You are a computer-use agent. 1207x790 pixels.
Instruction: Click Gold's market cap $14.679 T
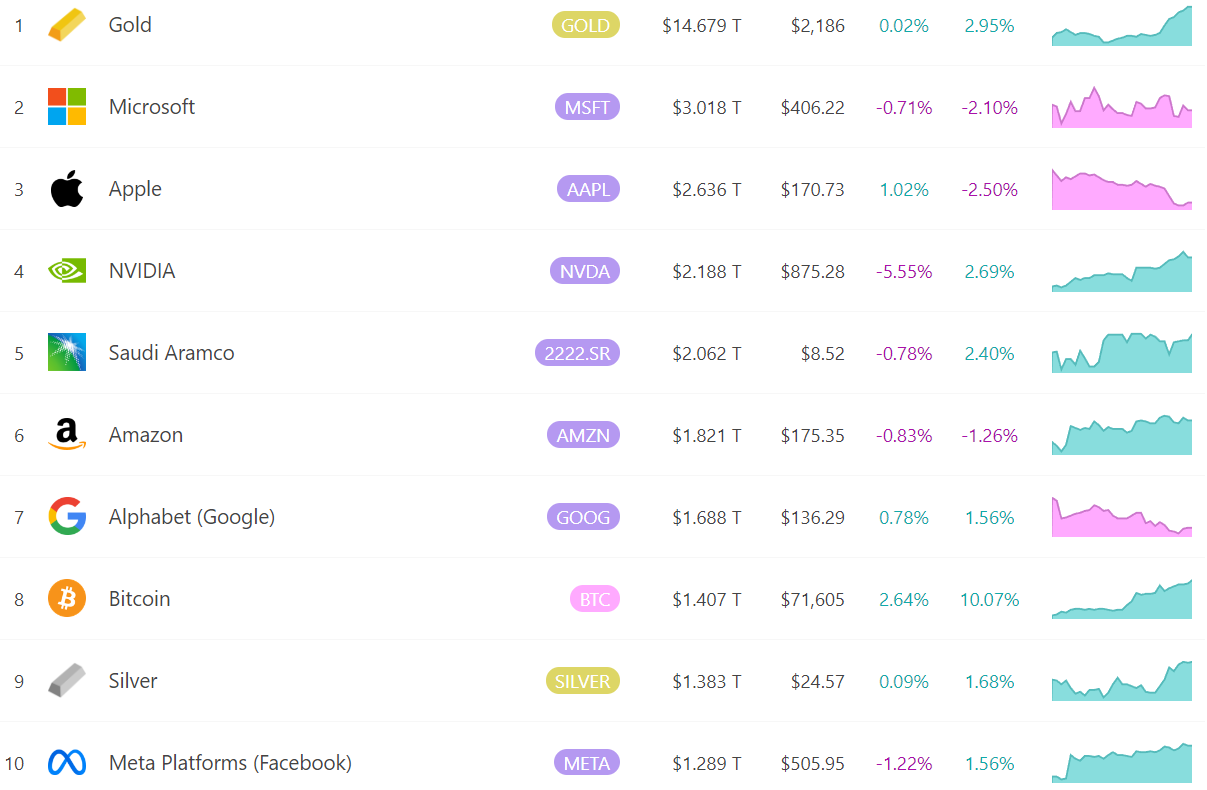[x=702, y=26]
